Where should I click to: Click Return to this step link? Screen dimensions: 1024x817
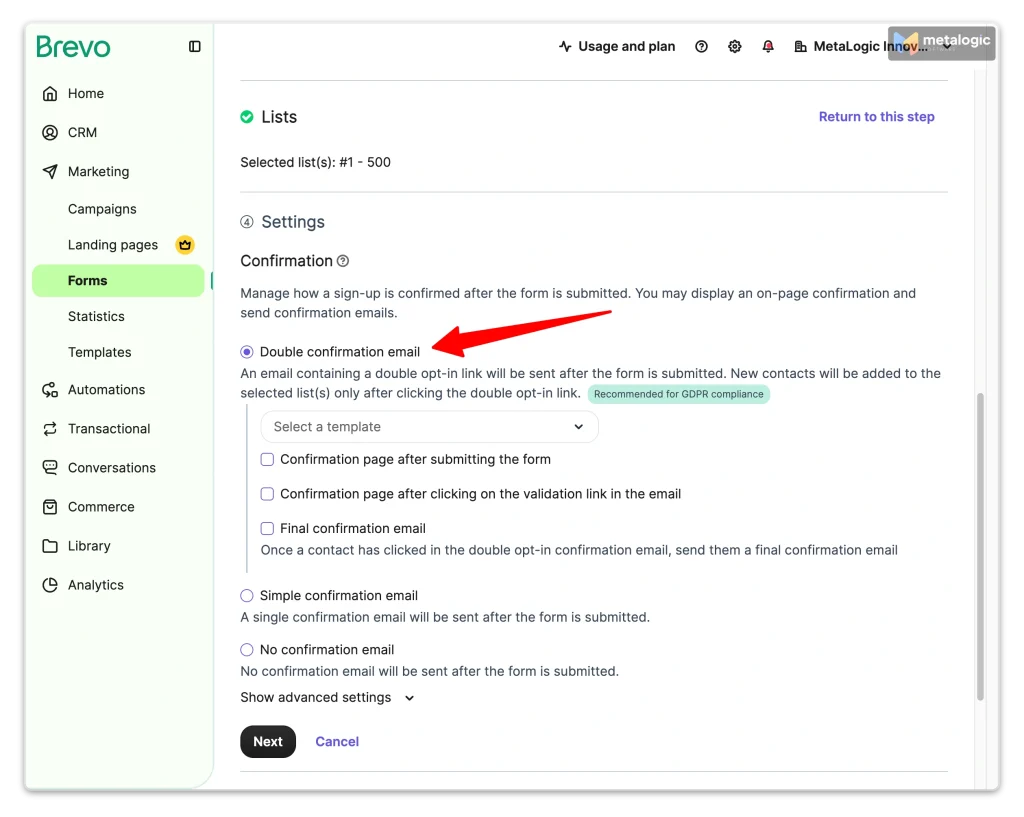(x=876, y=117)
